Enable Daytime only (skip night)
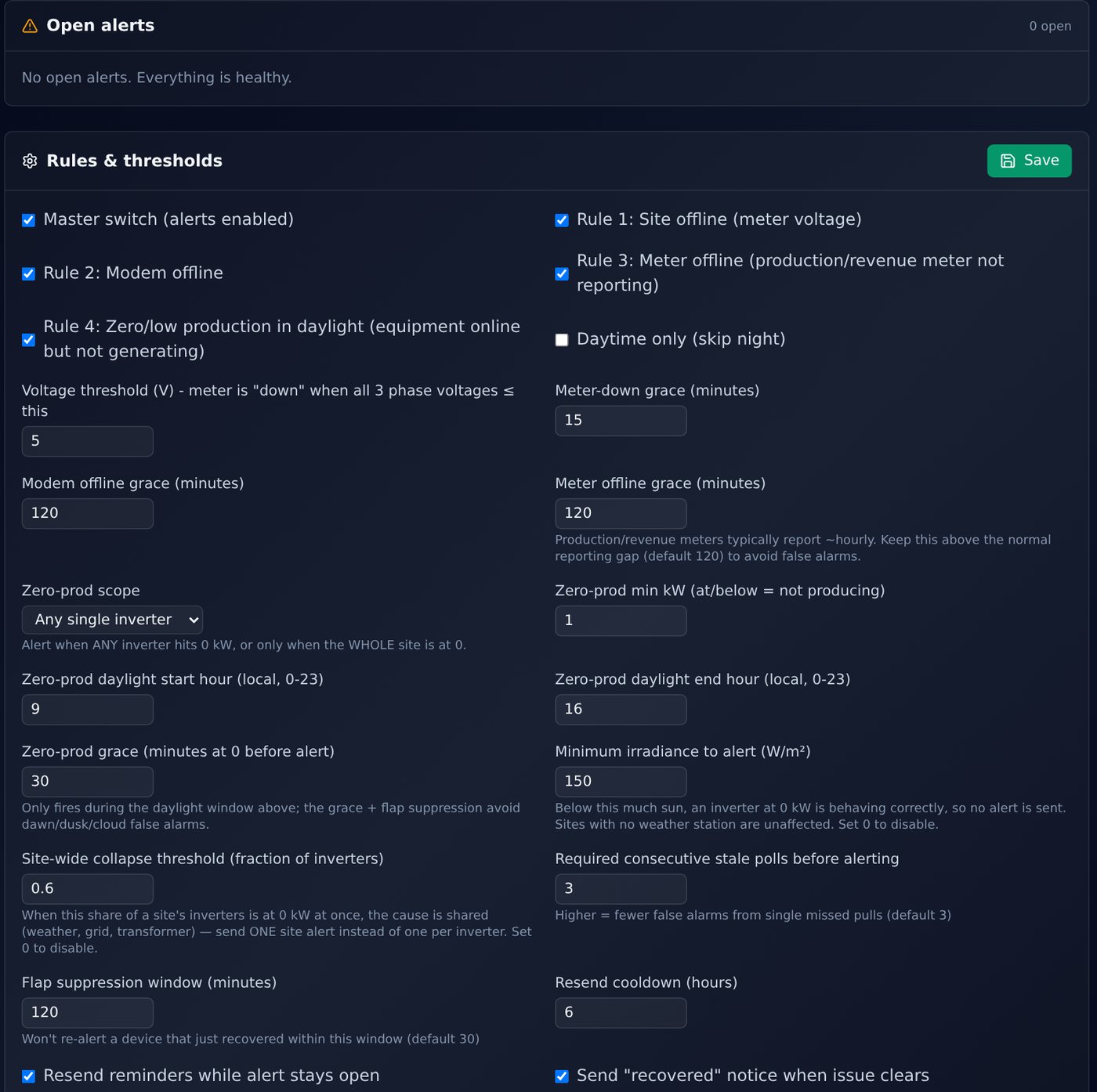The image size is (1097, 1092). [x=562, y=339]
